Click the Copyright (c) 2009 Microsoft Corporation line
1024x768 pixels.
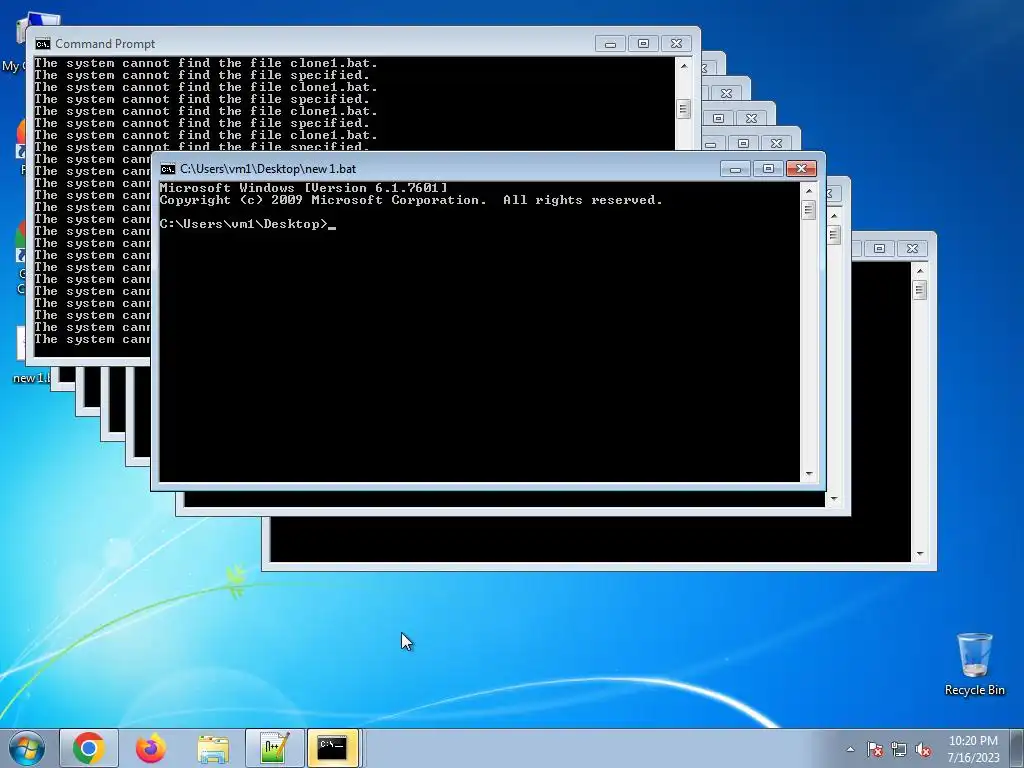coord(411,200)
